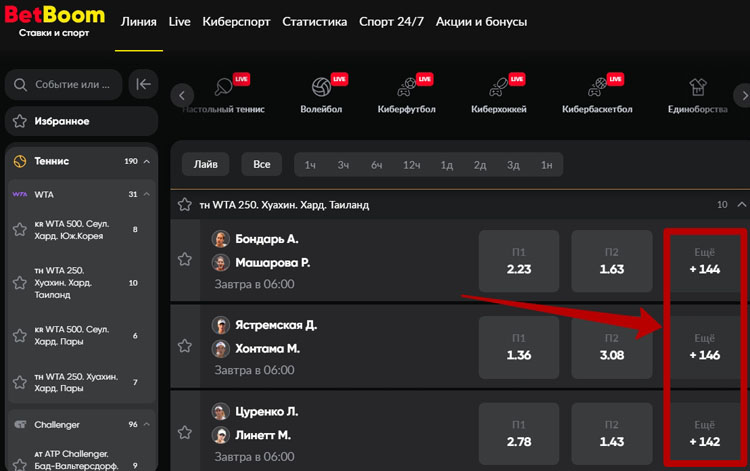
Task: Click the search field Событие или
Action: coord(64,85)
